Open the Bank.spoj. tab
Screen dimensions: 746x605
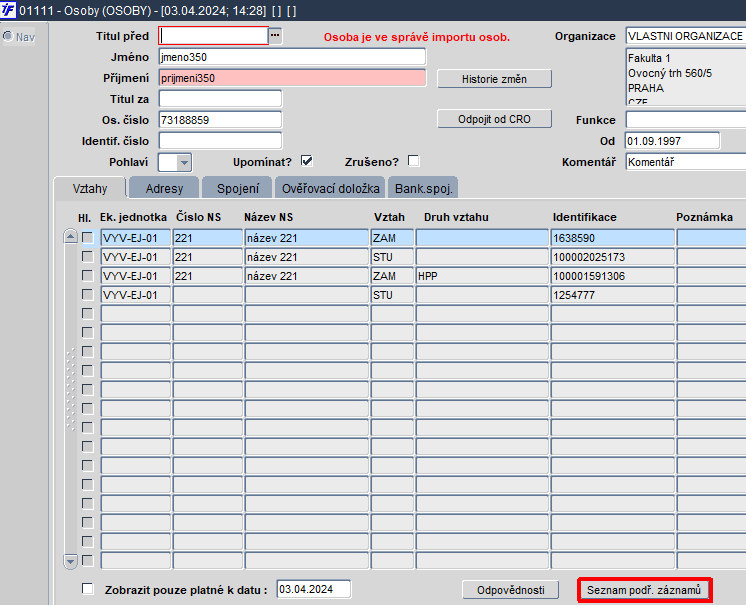point(423,188)
